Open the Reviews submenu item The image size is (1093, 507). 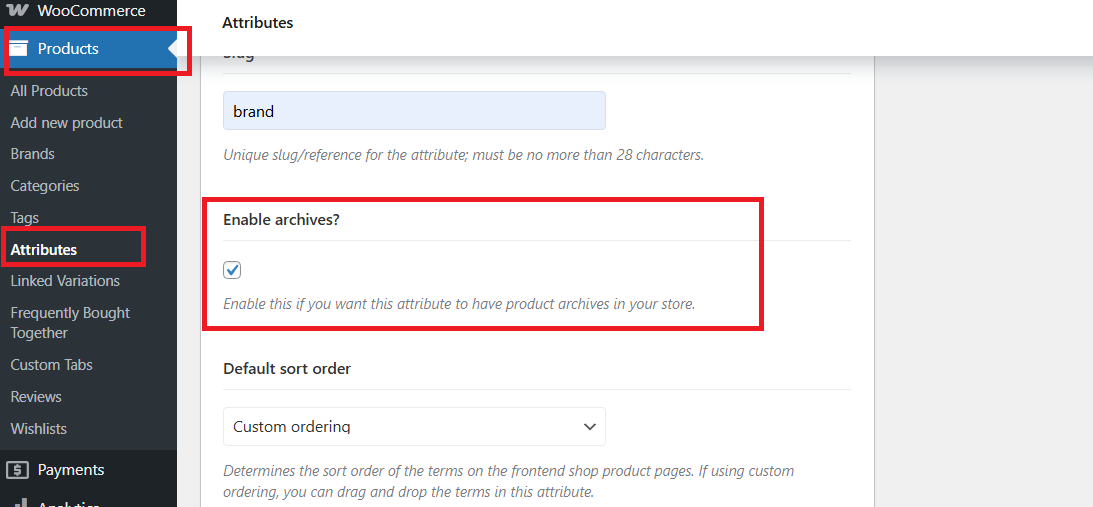tap(36, 397)
